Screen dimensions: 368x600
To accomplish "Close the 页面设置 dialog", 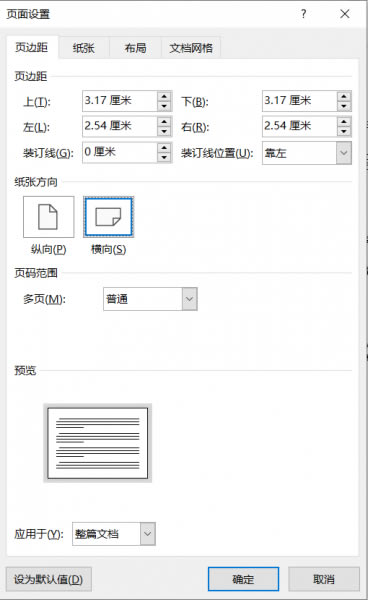I will (345, 14).
